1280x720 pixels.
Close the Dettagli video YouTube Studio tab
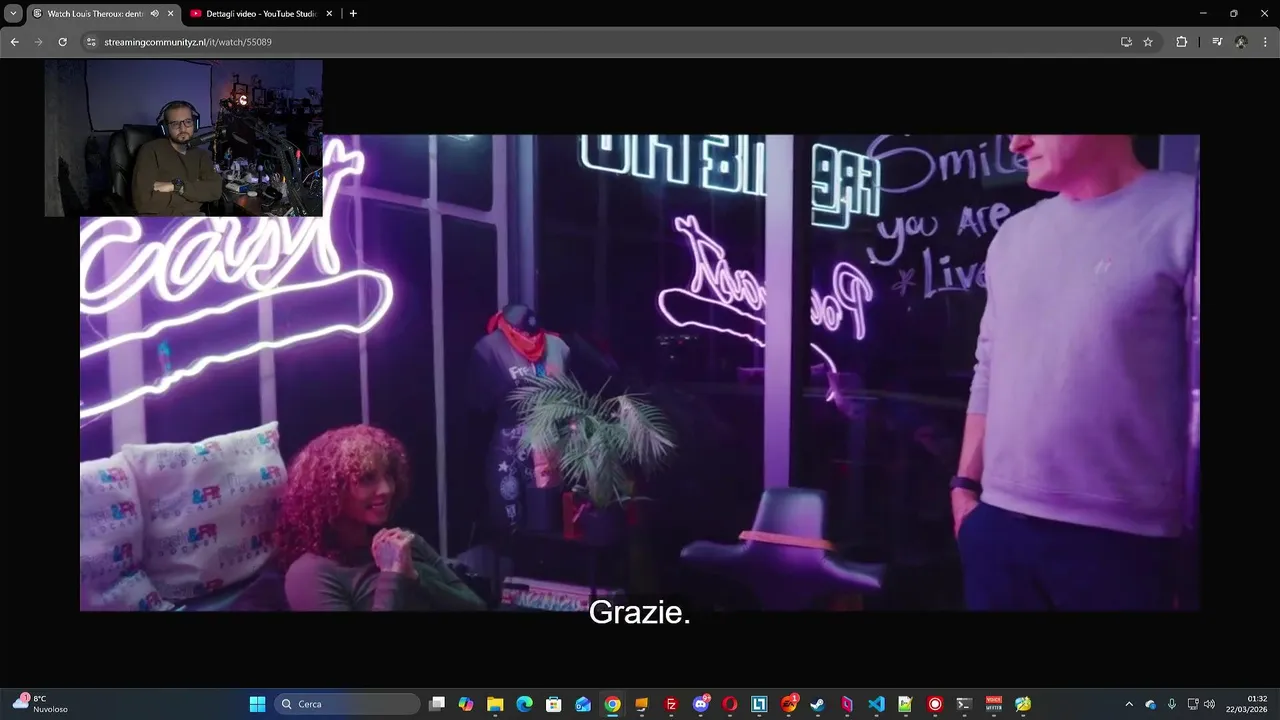[x=329, y=14]
